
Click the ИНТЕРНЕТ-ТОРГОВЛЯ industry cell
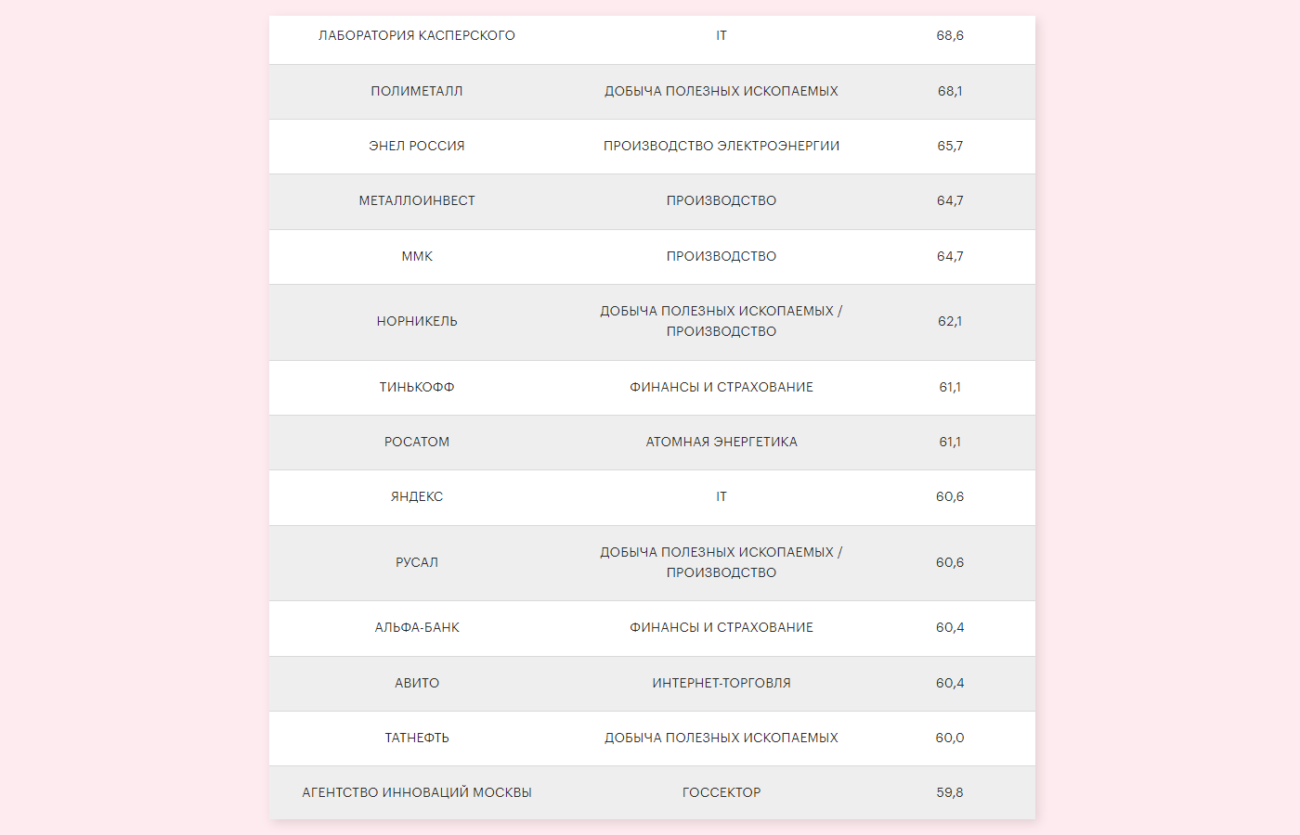721,683
